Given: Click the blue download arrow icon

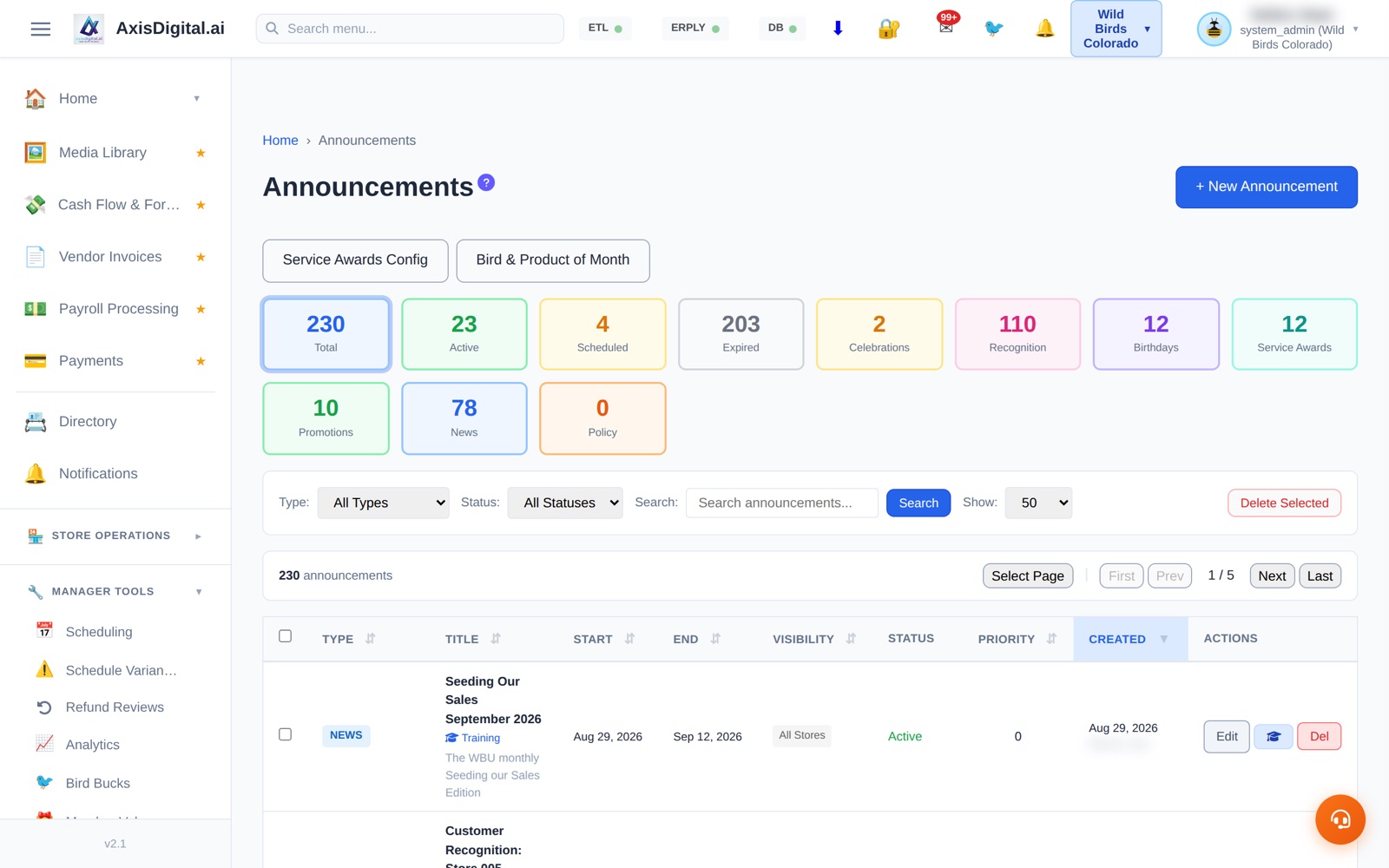Looking at the screenshot, I should (838, 28).
